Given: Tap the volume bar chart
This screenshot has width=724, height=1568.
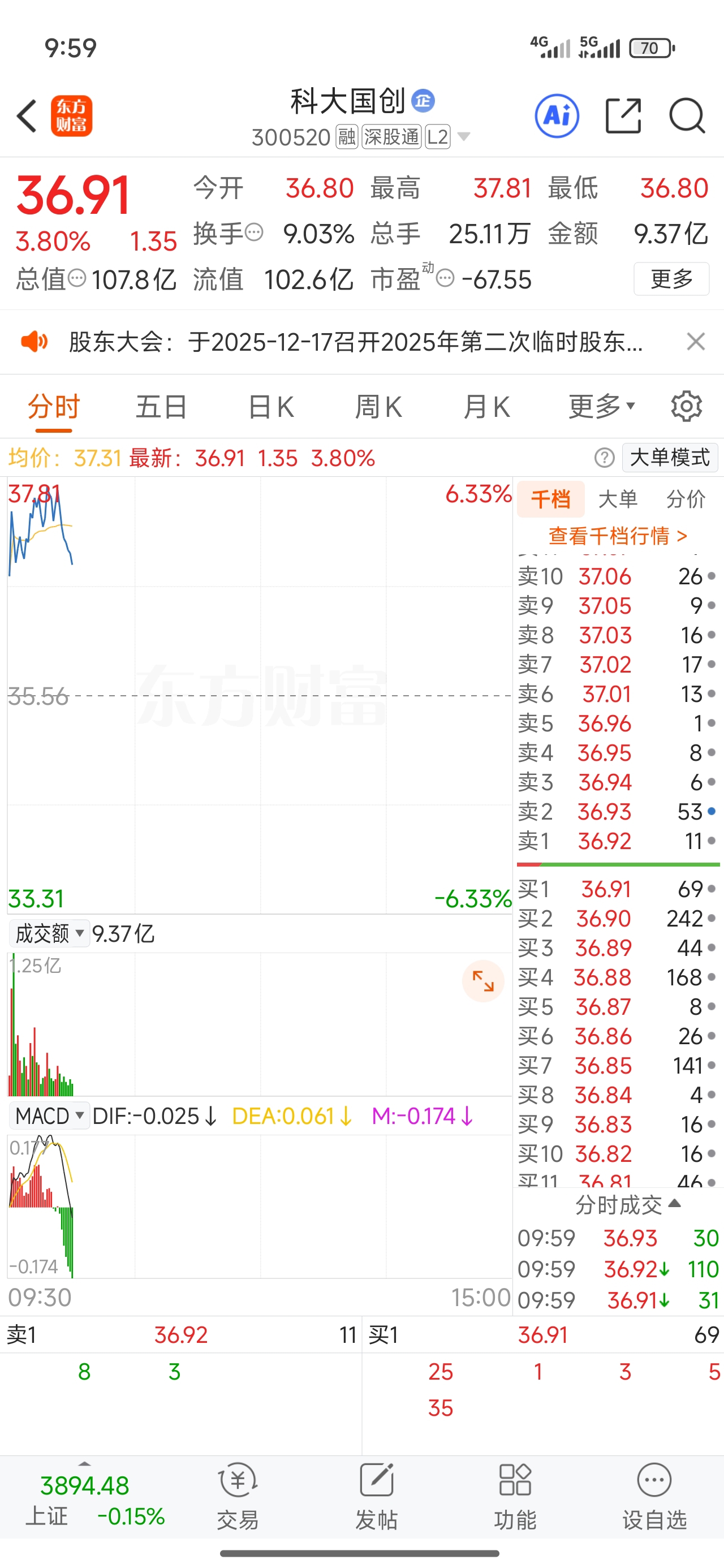Looking at the screenshot, I should click(x=260, y=1024).
